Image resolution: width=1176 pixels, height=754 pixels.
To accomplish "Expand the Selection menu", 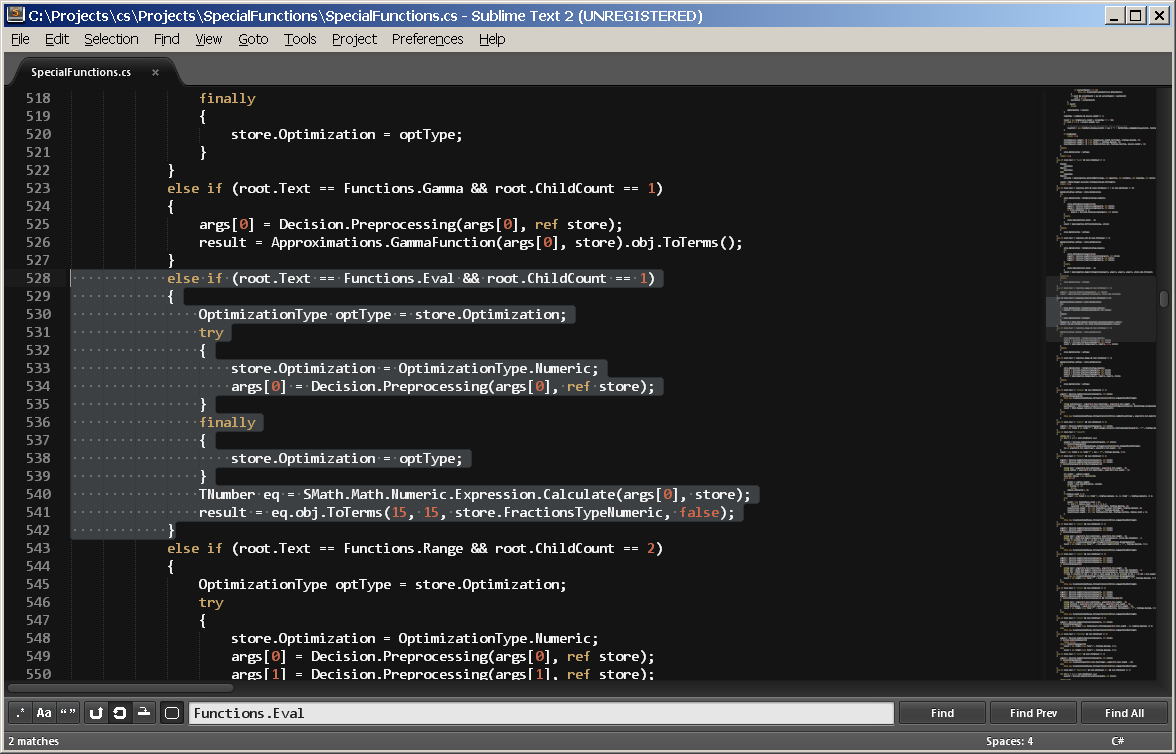I will pos(111,39).
